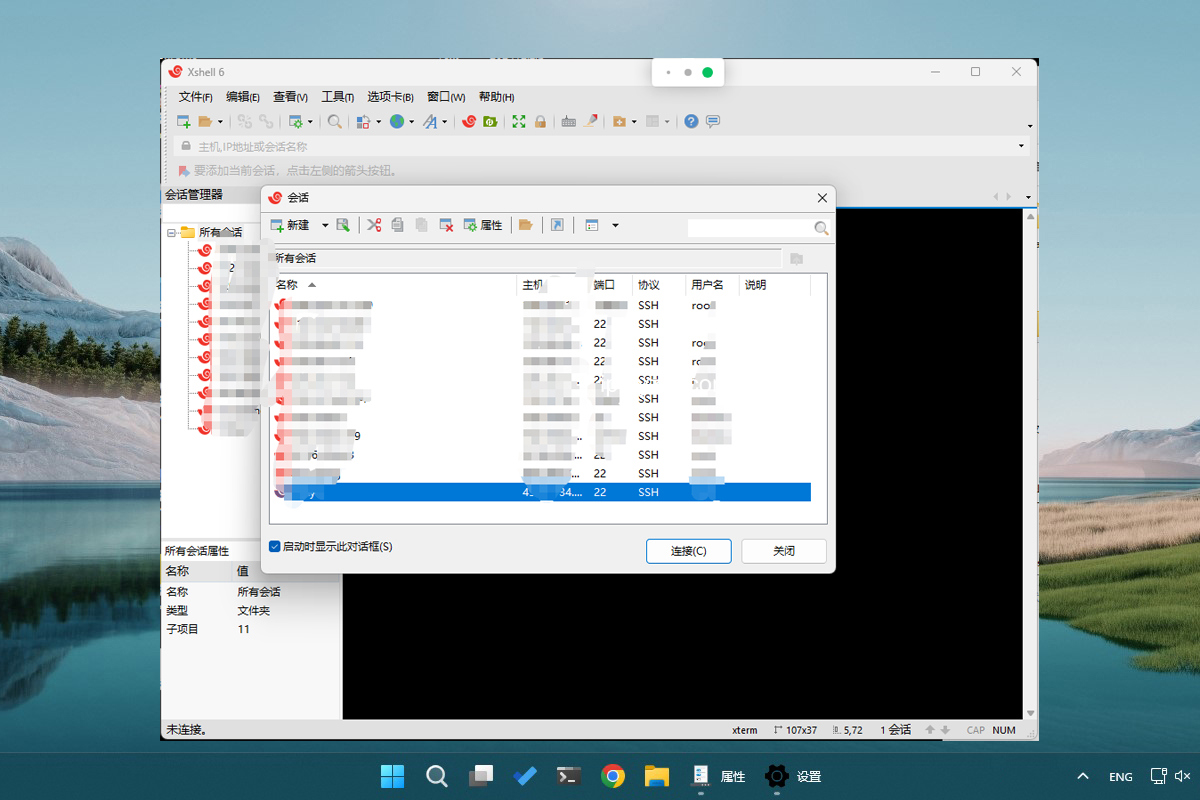The image size is (1200, 800).
Task: Click the delete session icon with red X
Action: (447, 225)
